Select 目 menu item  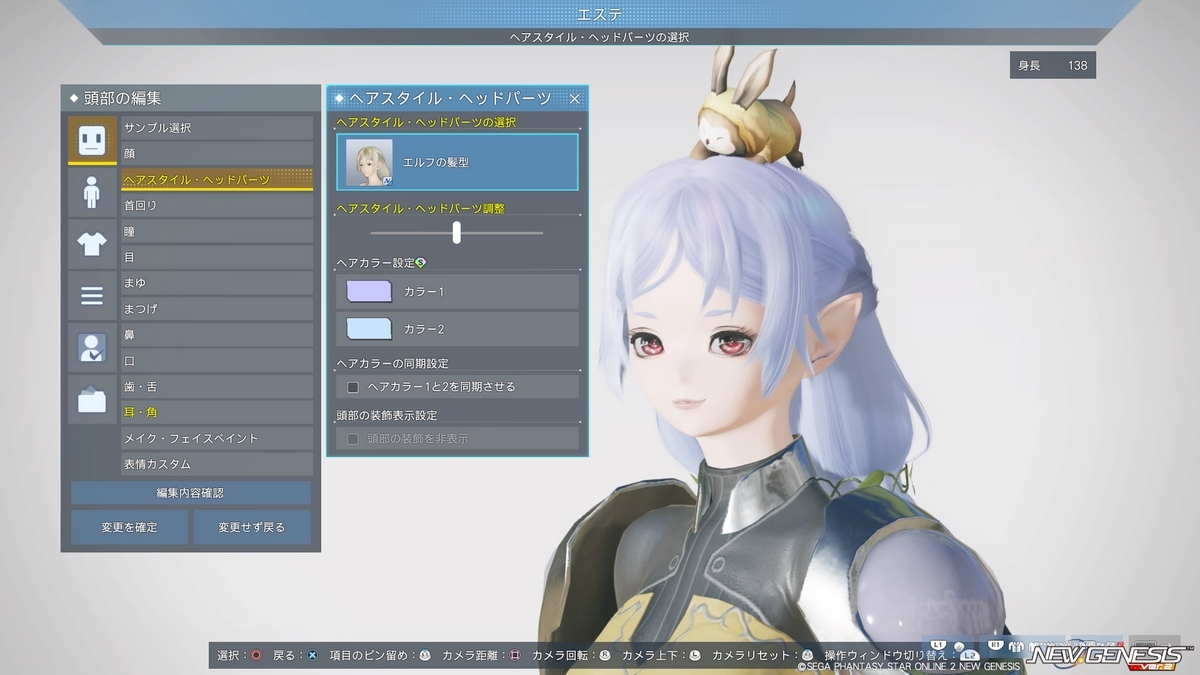coord(217,257)
